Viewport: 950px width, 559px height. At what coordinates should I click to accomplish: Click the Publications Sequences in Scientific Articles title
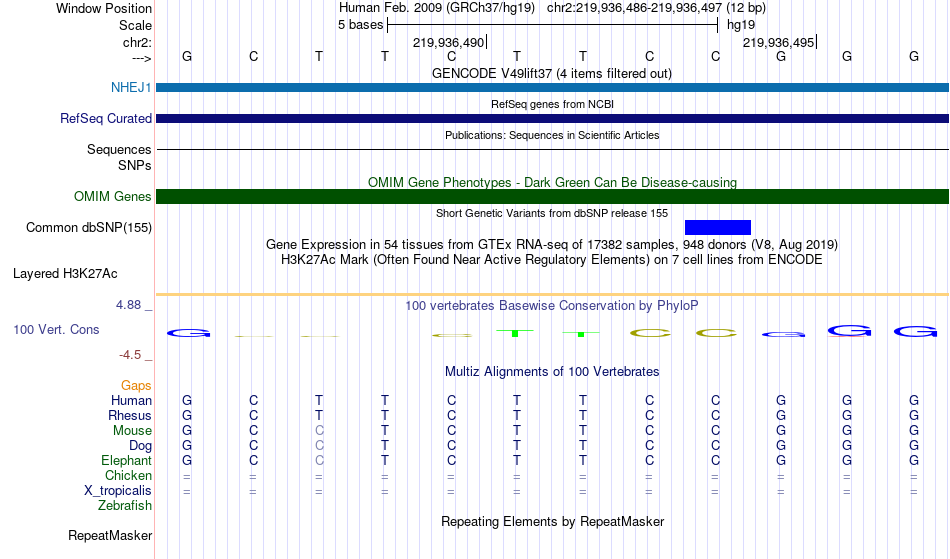coord(552,135)
